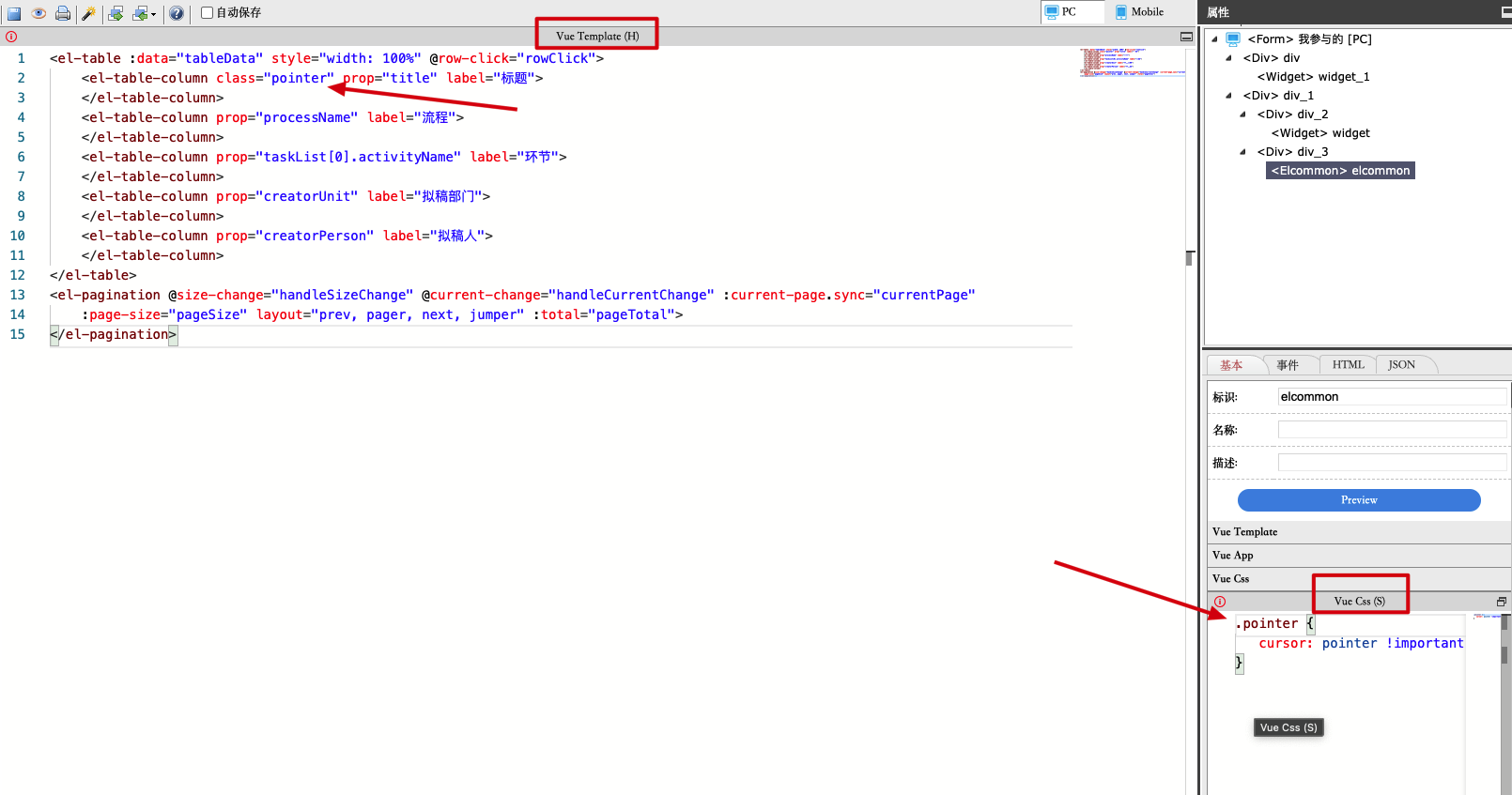The image size is (1512, 795).
Task: Collapse the Form 我参与的 [PC] tree node
Action: (1214, 39)
